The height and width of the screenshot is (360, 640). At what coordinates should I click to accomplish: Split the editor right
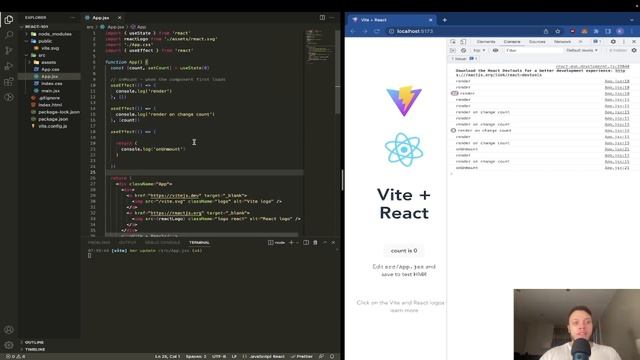[x=322, y=18]
